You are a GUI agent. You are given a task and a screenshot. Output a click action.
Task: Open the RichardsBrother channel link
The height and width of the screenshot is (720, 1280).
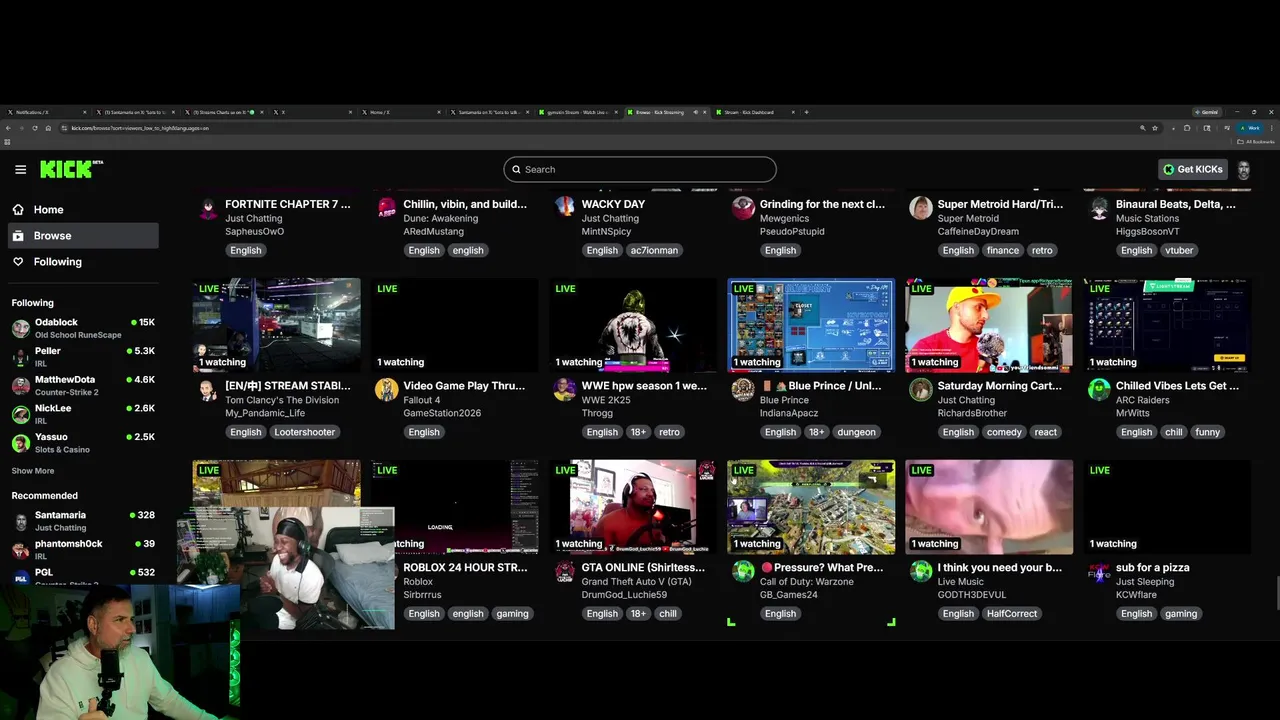(x=972, y=413)
